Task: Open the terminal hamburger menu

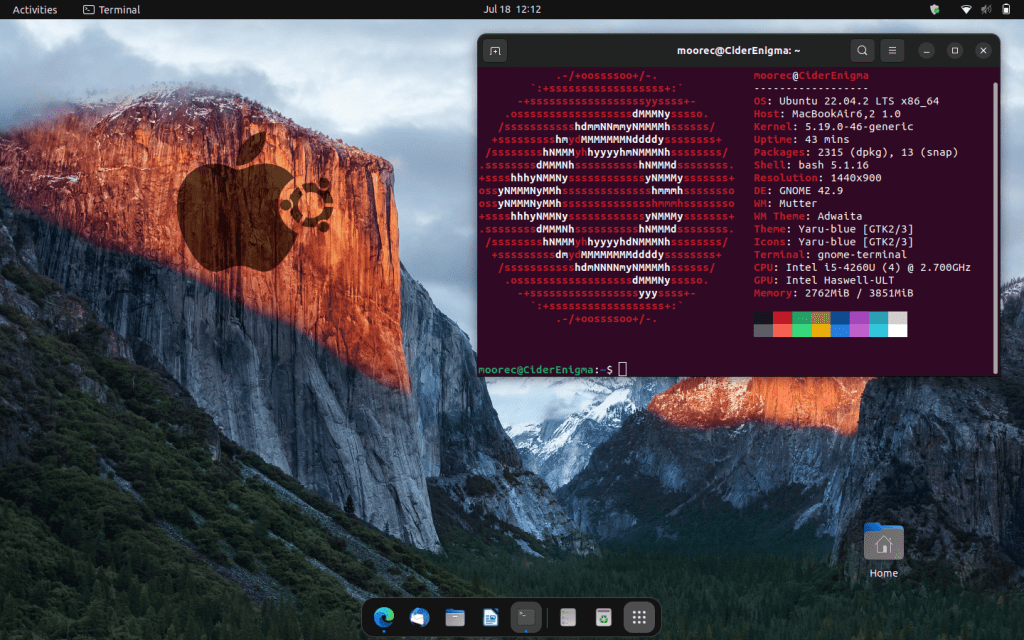Action: tap(892, 50)
